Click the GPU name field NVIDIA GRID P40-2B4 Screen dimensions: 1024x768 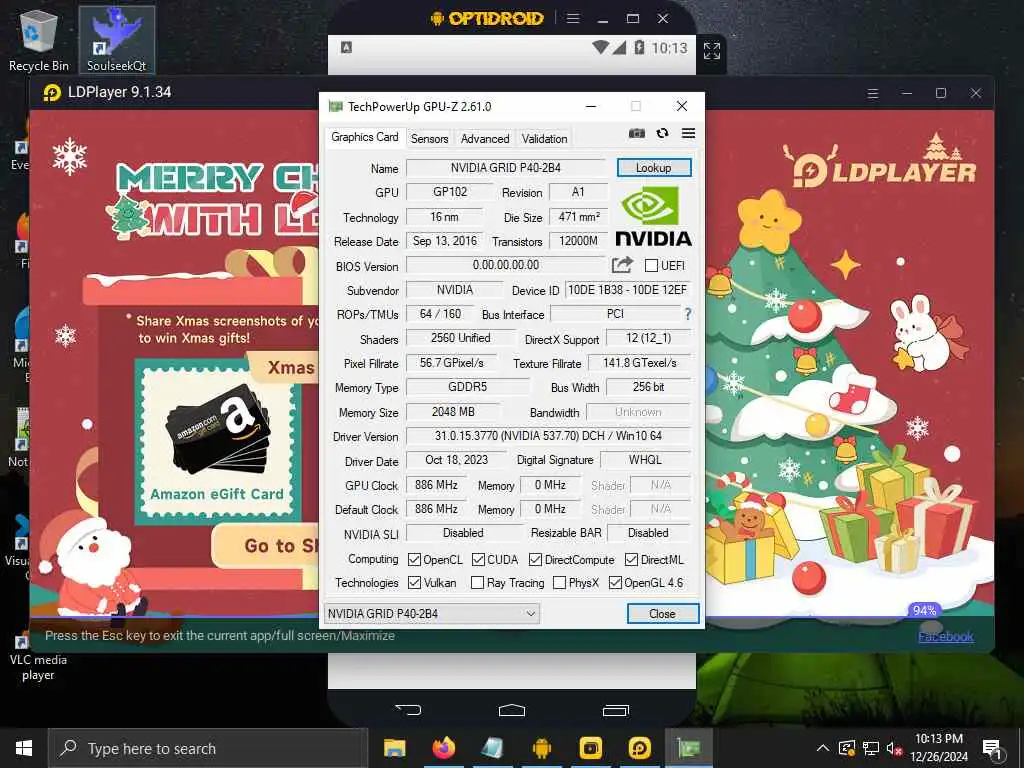coord(505,168)
